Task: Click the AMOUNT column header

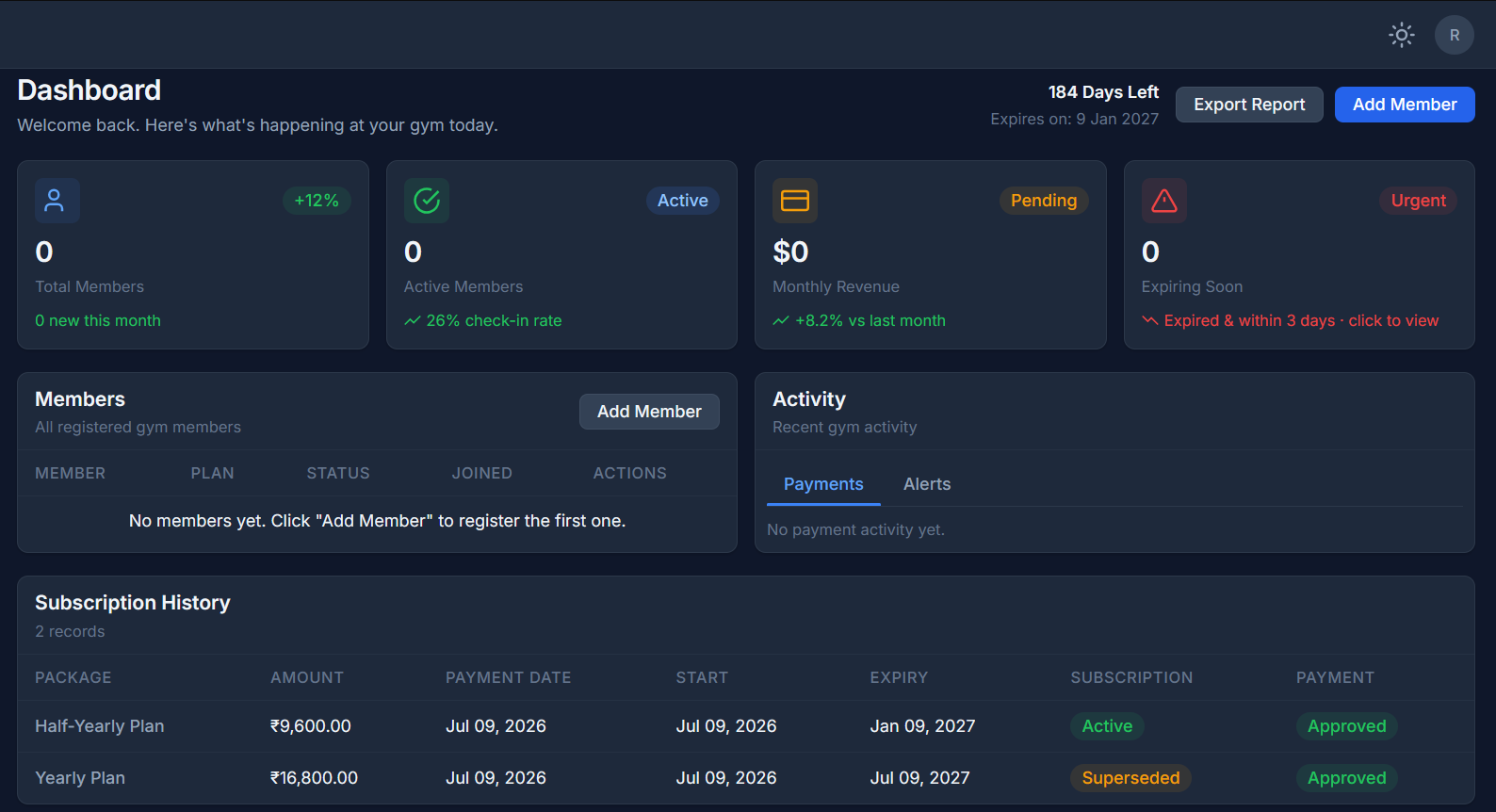Action: 307,677
